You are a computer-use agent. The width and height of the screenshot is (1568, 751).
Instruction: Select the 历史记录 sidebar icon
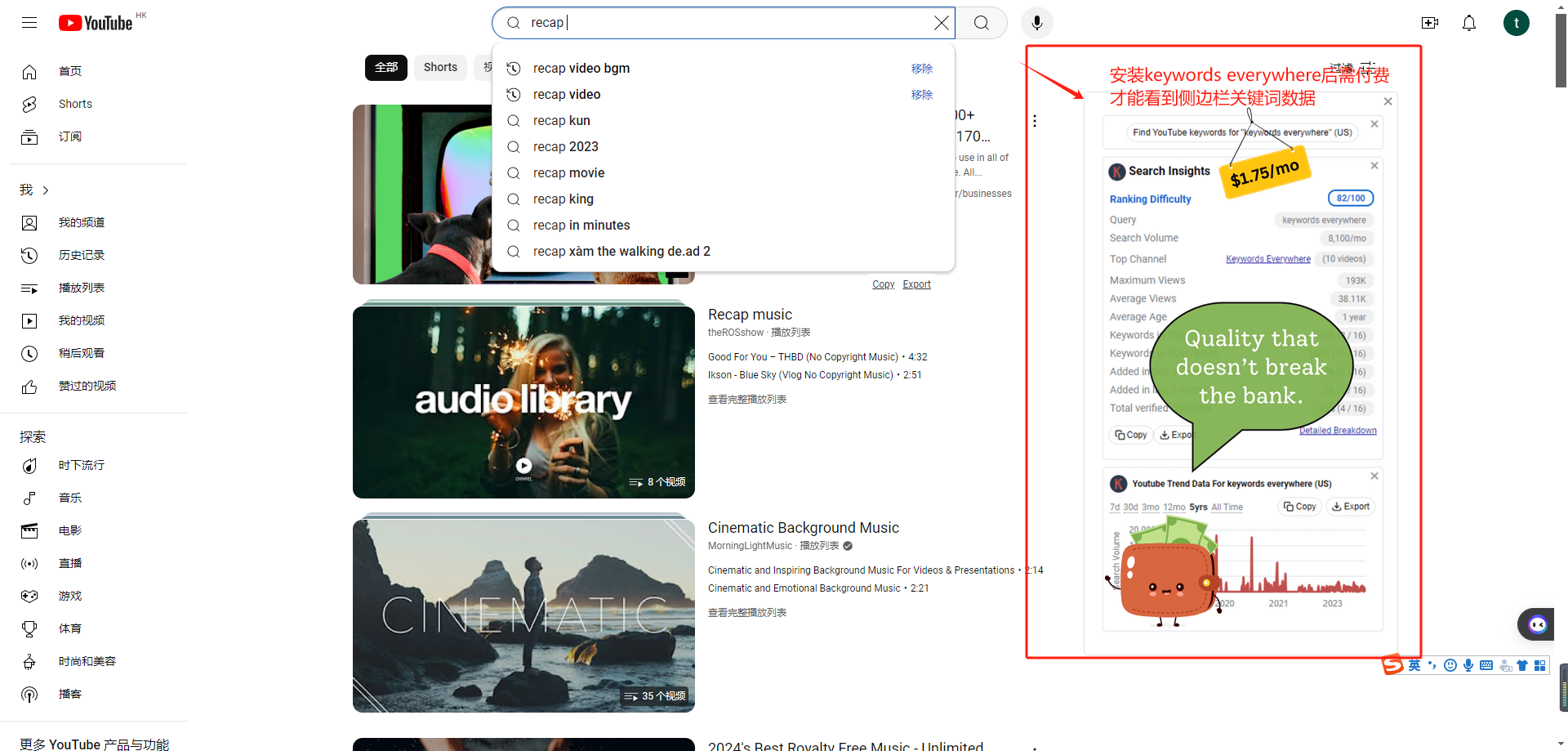29,255
